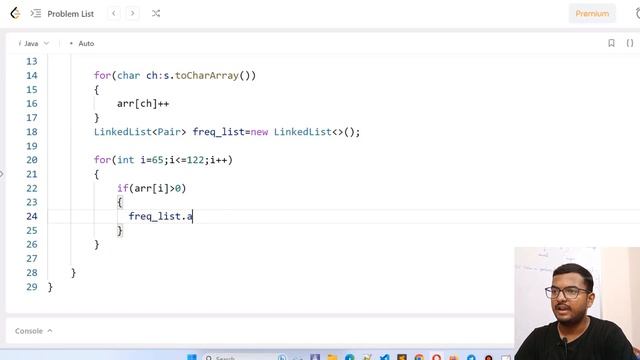Click line number 18 in the gutter
The height and width of the screenshot is (360, 640).
tap(32, 132)
